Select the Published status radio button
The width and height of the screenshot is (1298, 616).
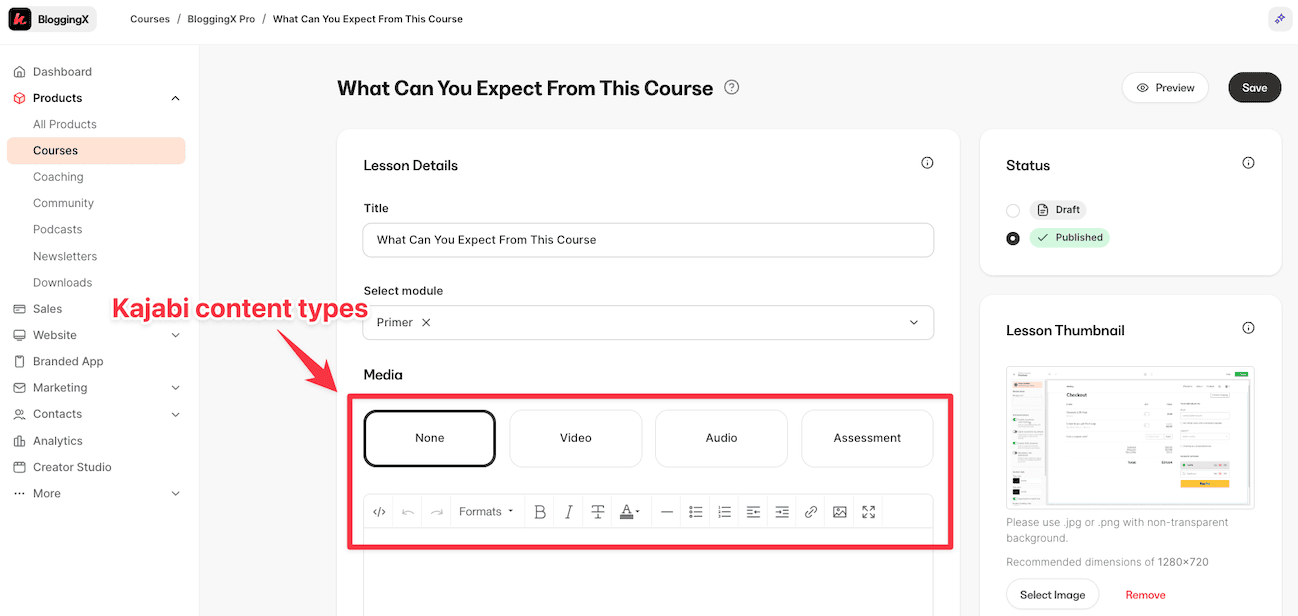(x=1013, y=238)
